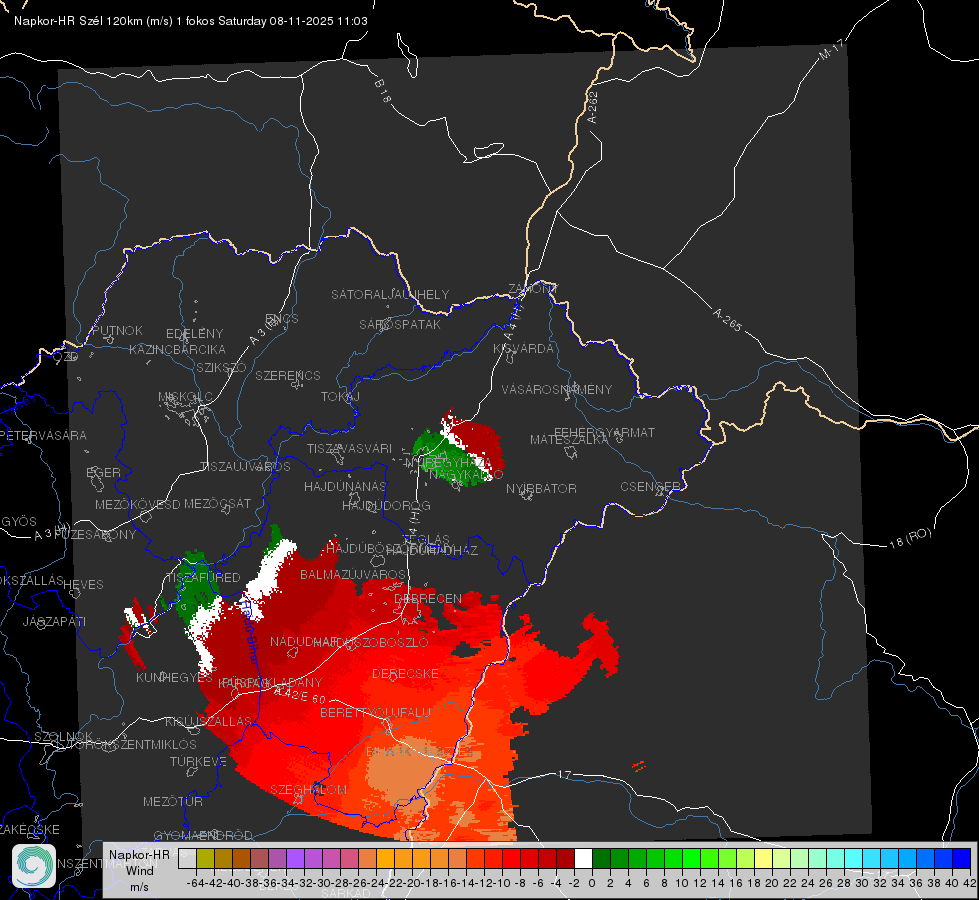Click the KUNHEGYES city label
The image size is (979, 900).
click(x=174, y=677)
